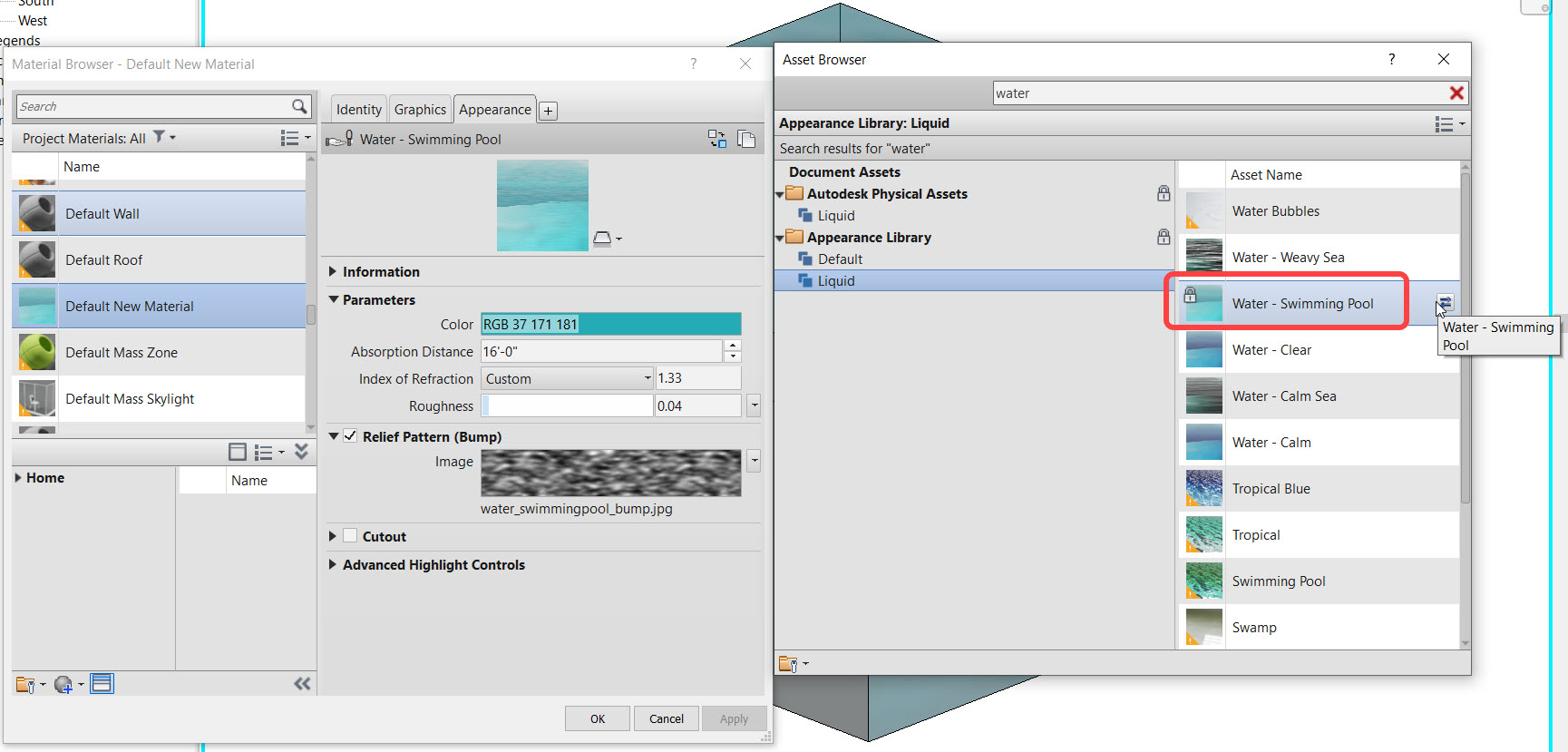Expand the Information section

333,271
